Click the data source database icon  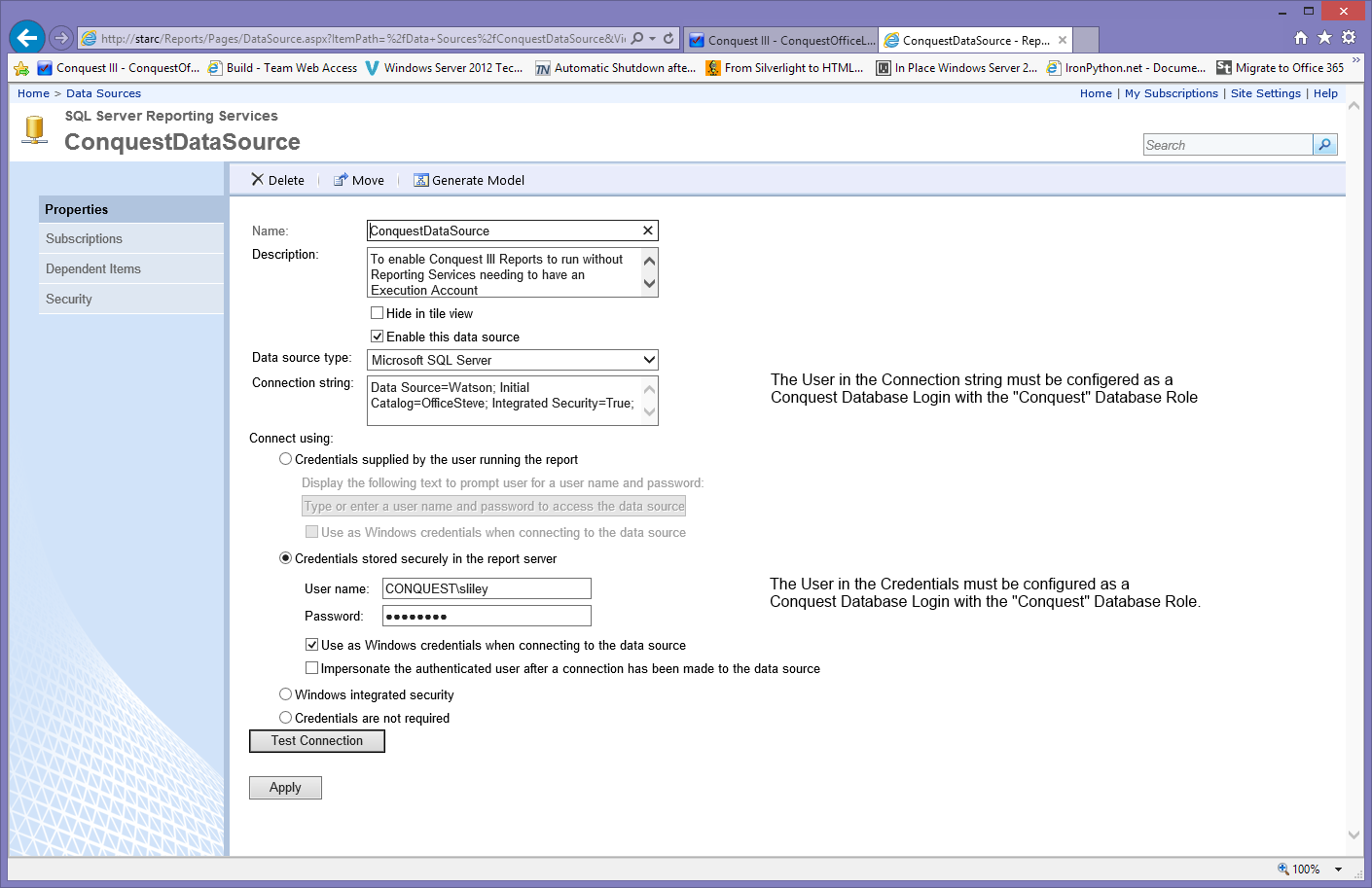(x=35, y=130)
